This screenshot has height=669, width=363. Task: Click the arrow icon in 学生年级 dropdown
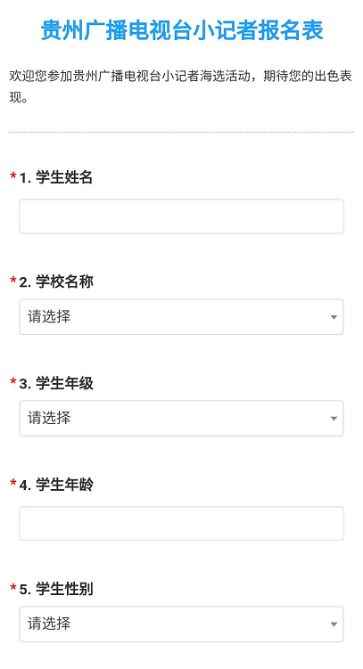coord(334,419)
